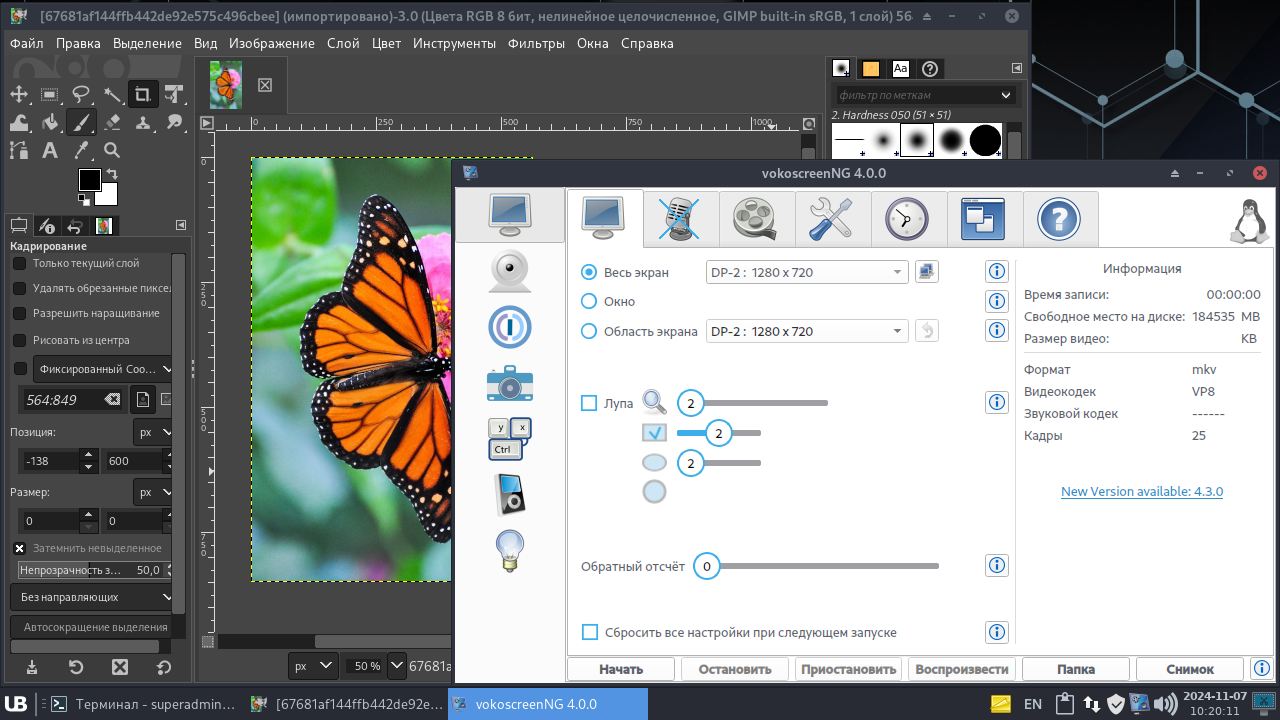Select the Paintbrush tool in GIMP
The width and height of the screenshot is (1280, 720).
(x=81, y=122)
